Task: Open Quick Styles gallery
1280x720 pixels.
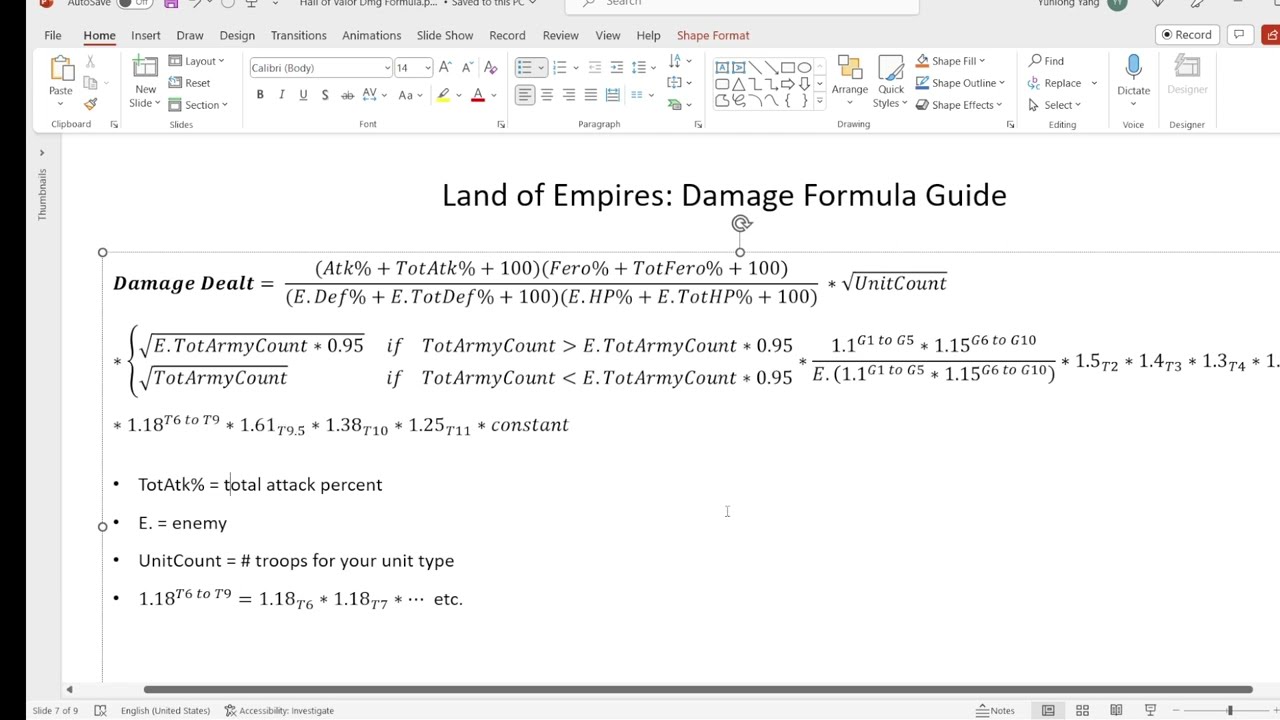Action: (x=890, y=82)
